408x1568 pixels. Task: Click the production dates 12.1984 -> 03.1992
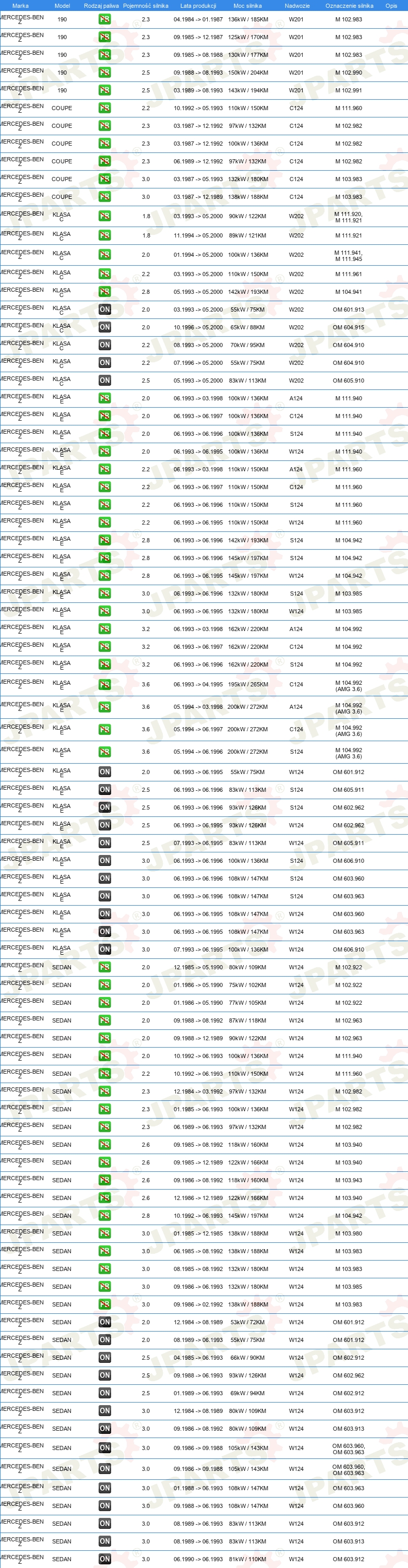[x=198, y=1091]
